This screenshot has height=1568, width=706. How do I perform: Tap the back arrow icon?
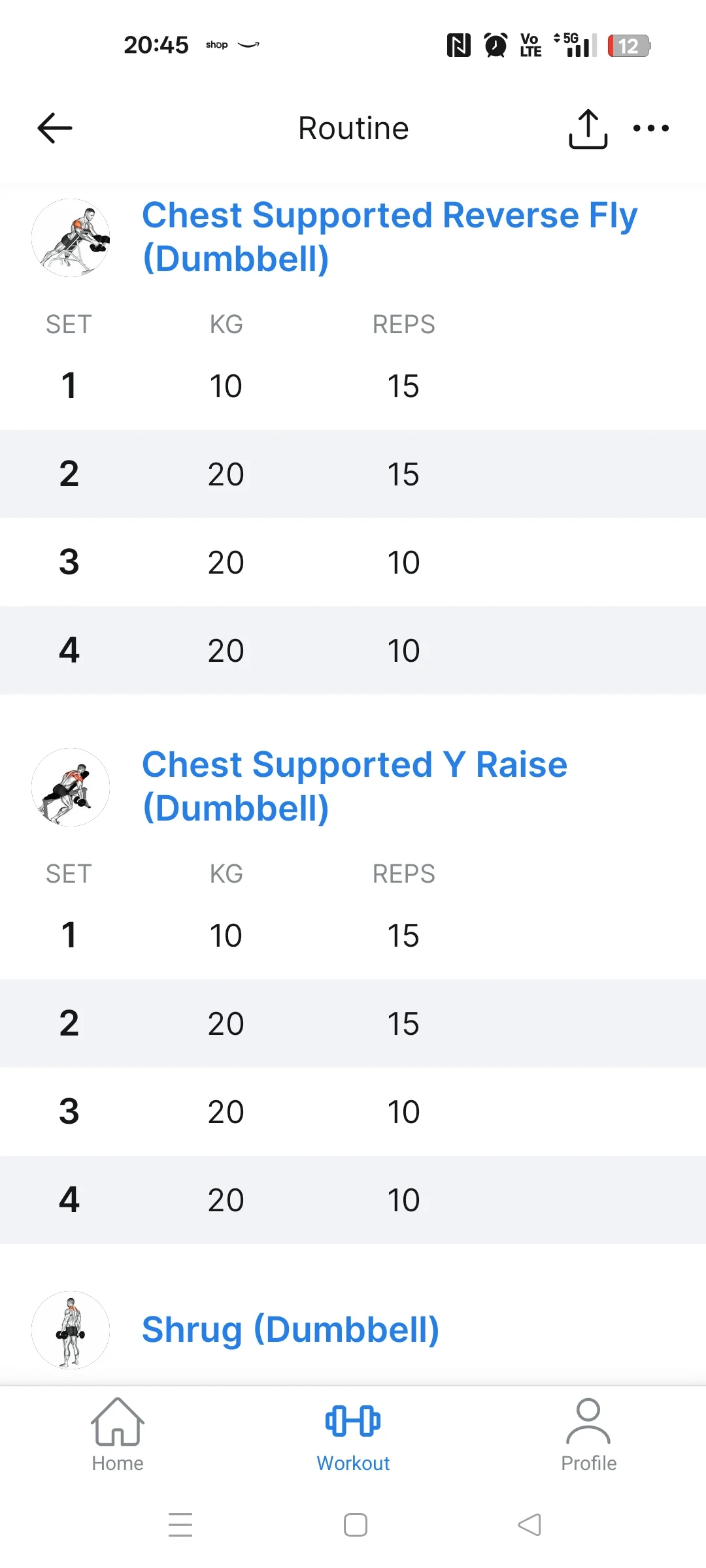(55, 128)
